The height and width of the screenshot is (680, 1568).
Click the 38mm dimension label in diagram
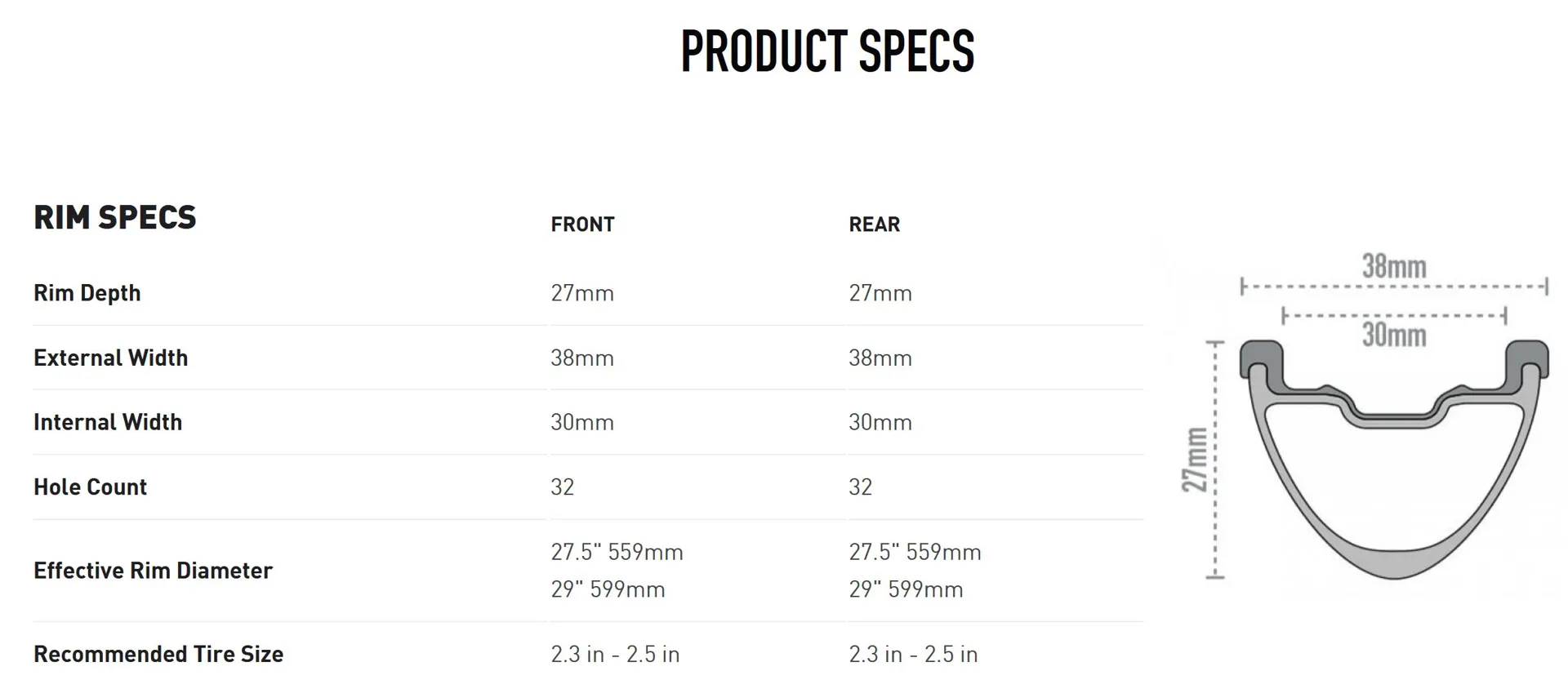coord(1394,267)
